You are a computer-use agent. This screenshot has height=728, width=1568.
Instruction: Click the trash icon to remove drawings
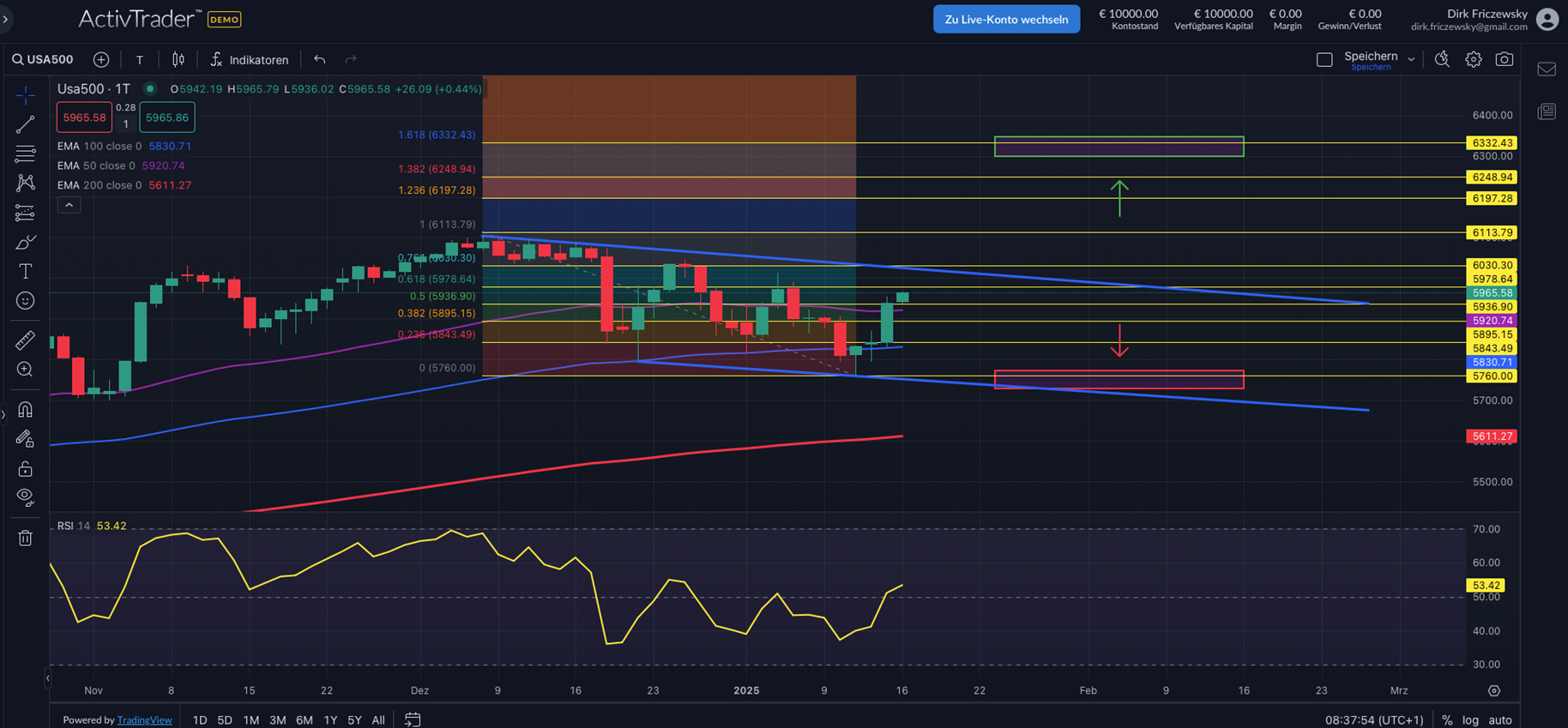[25, 538]
